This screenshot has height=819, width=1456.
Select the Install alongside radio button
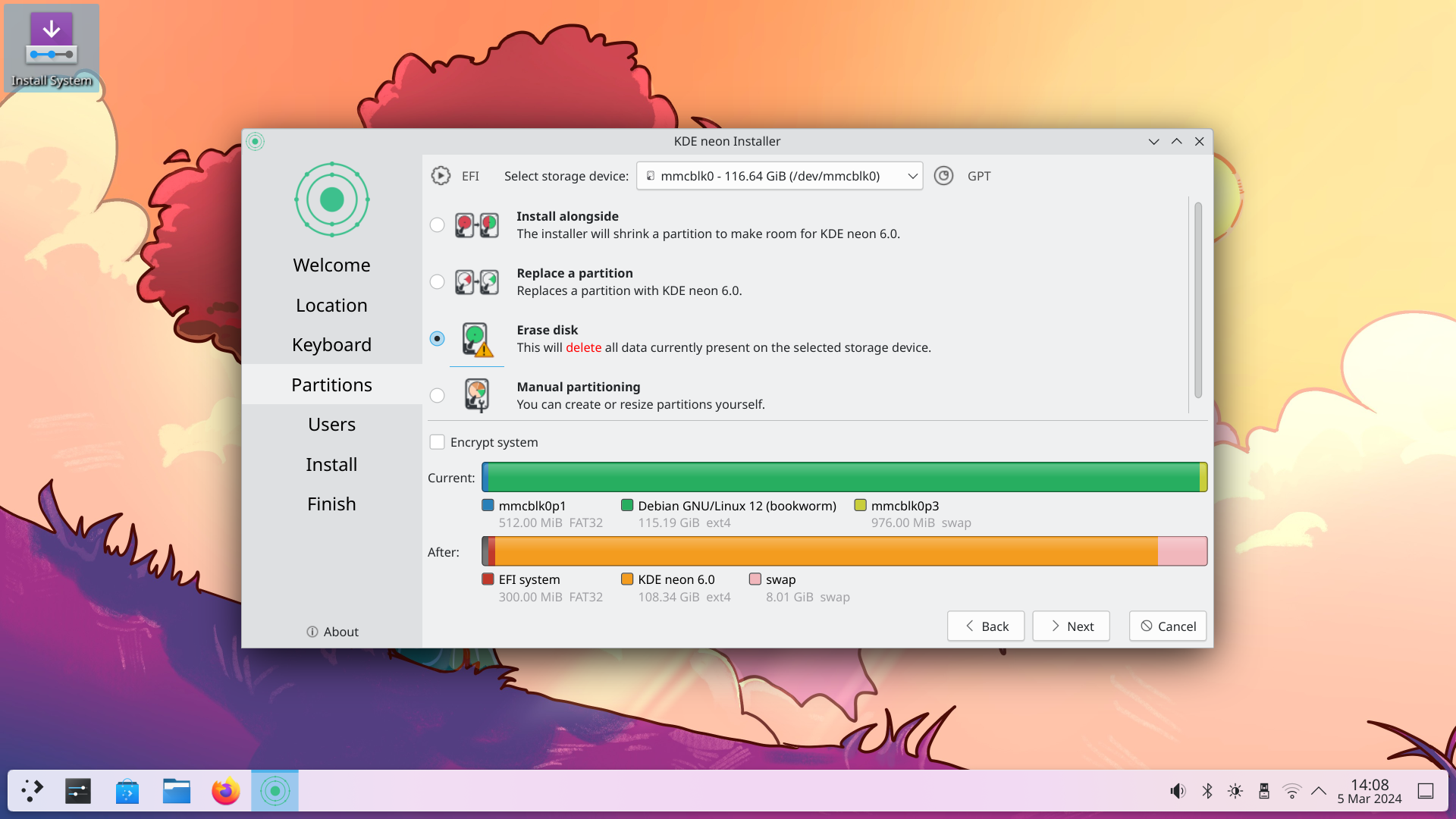(437, 224)
